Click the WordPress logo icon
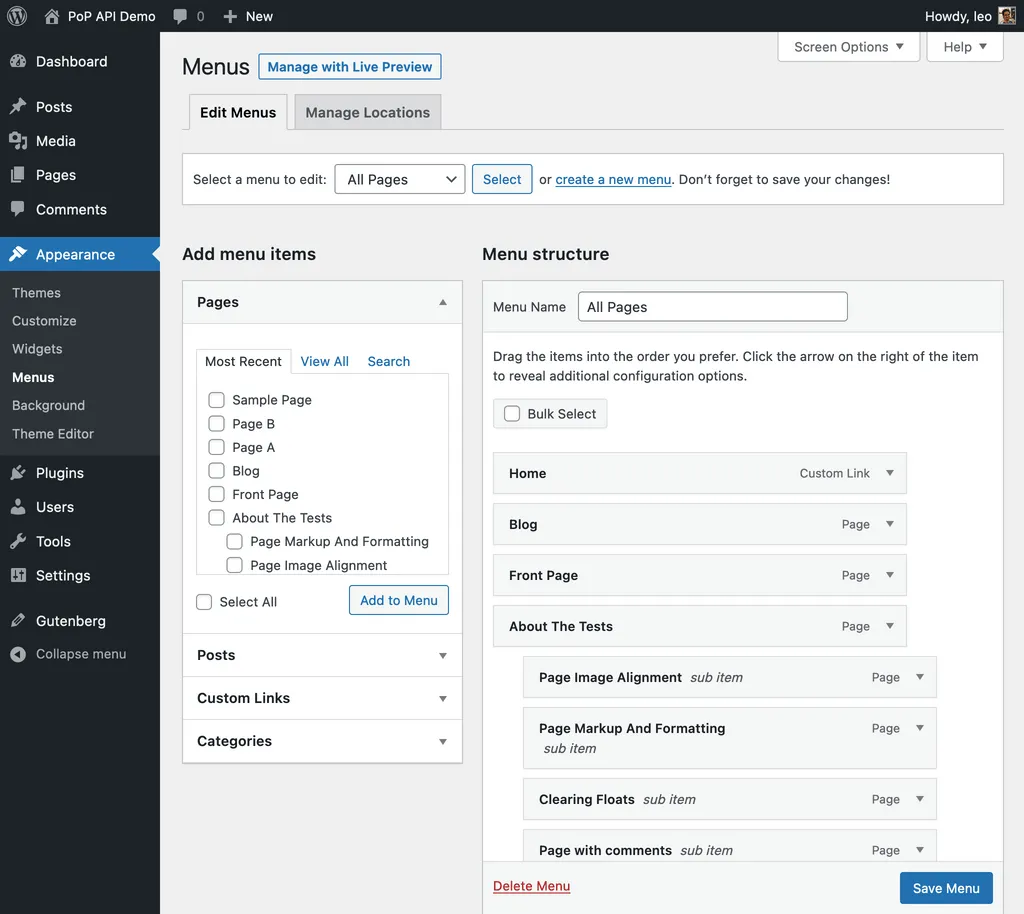The width and height of the screenshot is (1024, 914). coord(17,16)
